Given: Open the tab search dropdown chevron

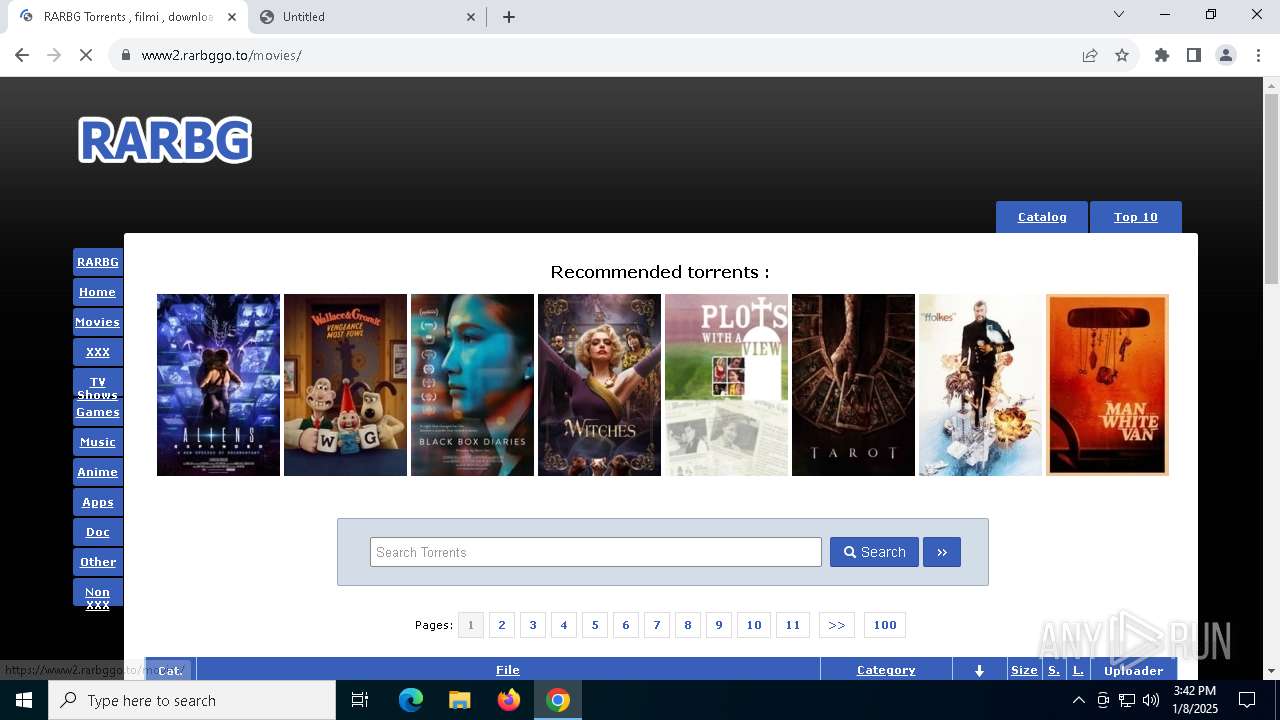Looking at the screenshot, I should coord(1119,14).
